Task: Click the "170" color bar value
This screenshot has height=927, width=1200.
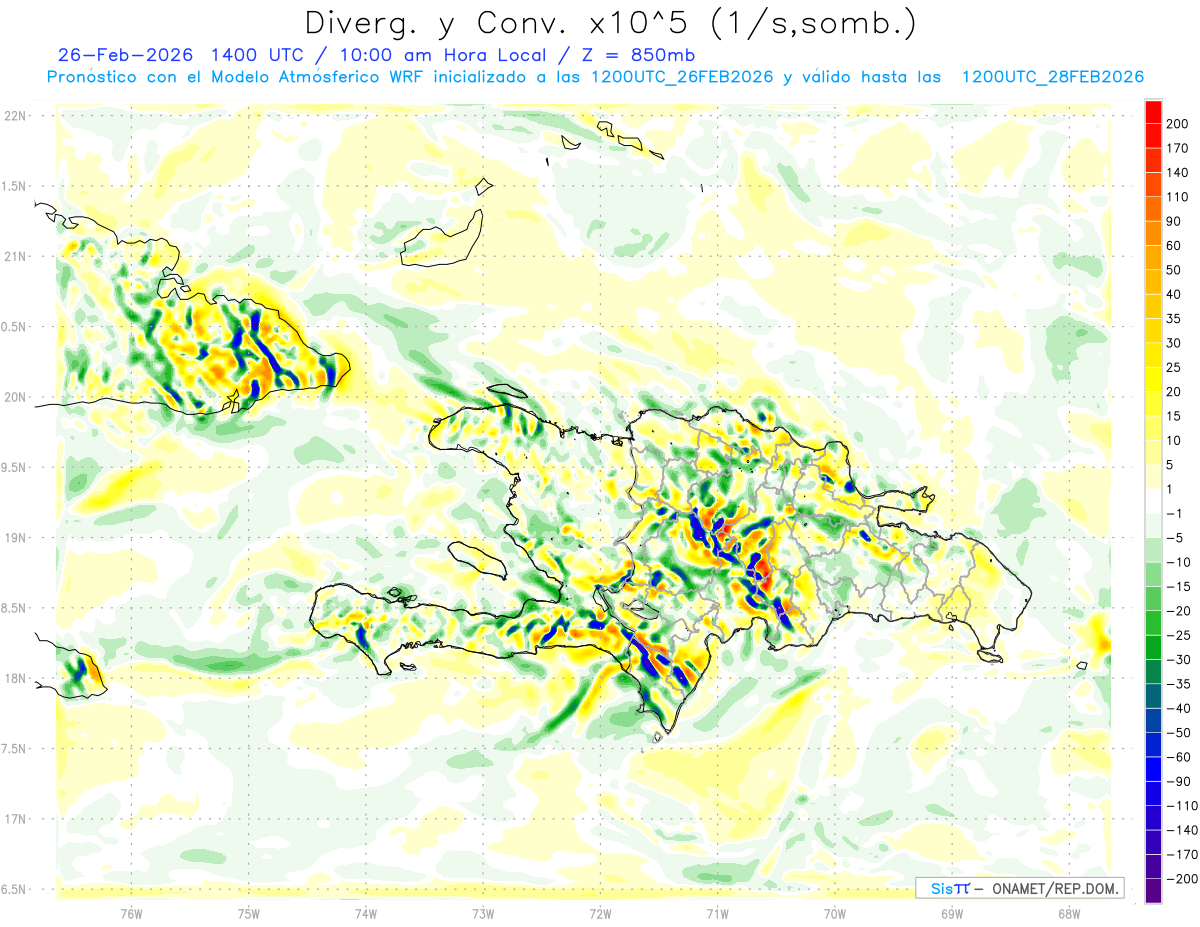Action: (1179, 148)
